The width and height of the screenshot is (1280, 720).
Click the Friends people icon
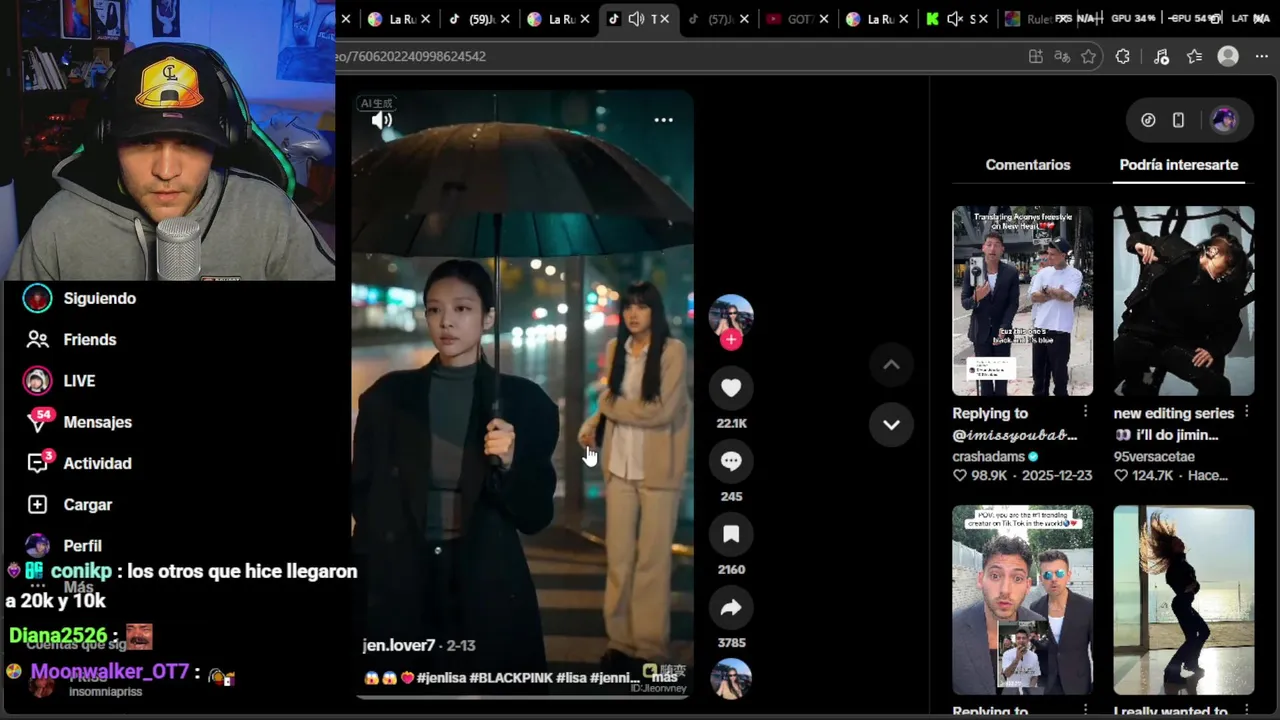tap(37, 340)
